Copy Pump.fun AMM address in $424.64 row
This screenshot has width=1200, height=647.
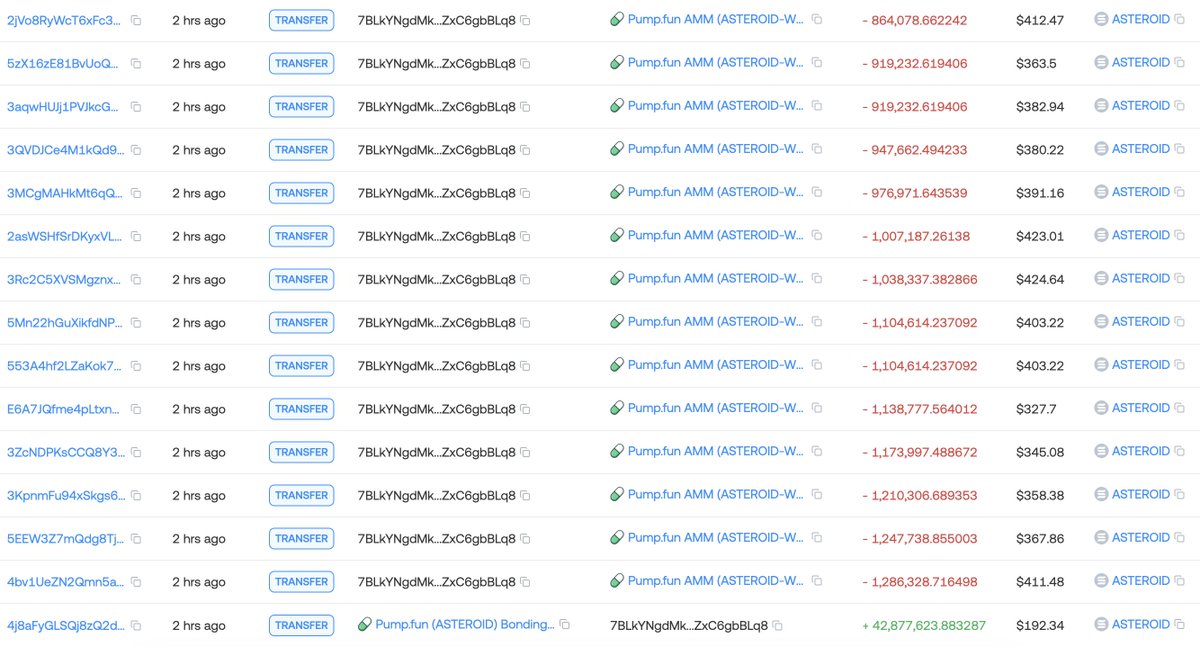click(817, 278)
